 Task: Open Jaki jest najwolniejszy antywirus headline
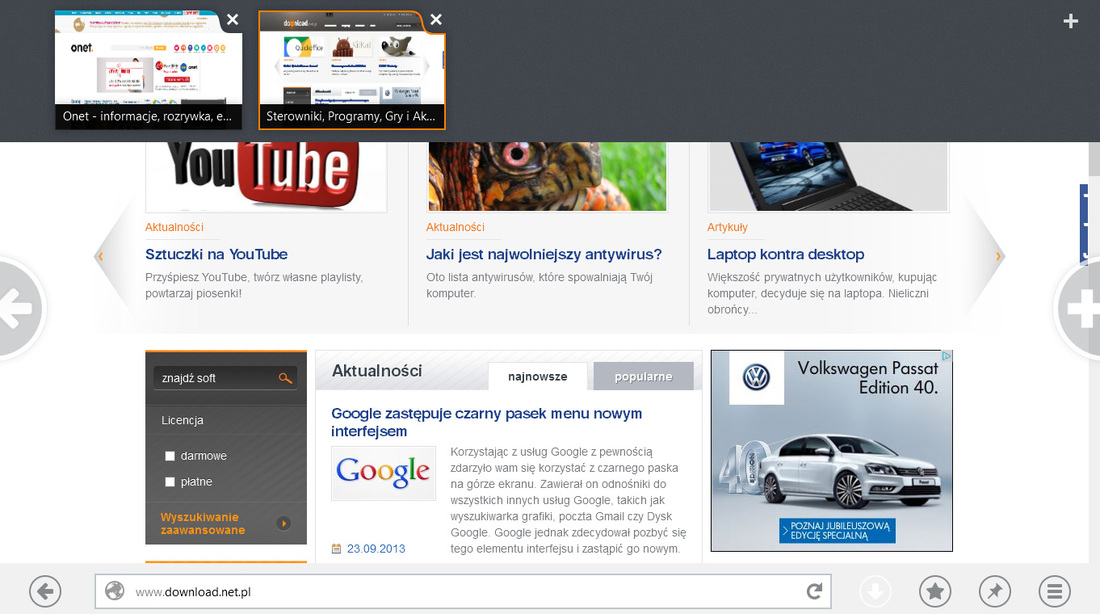point(544,254)
